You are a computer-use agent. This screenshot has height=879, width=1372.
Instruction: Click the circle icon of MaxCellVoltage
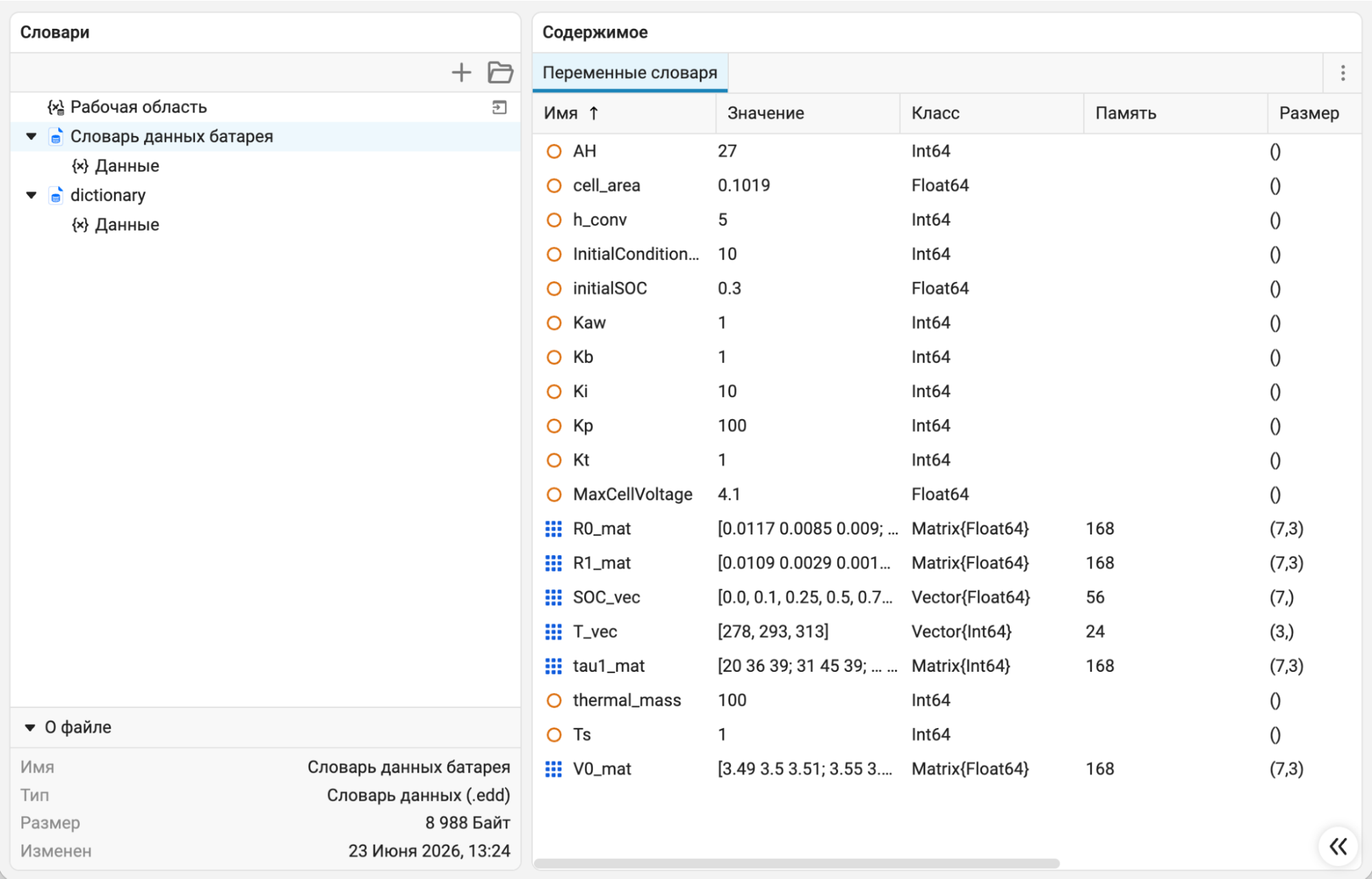[554, 494]
